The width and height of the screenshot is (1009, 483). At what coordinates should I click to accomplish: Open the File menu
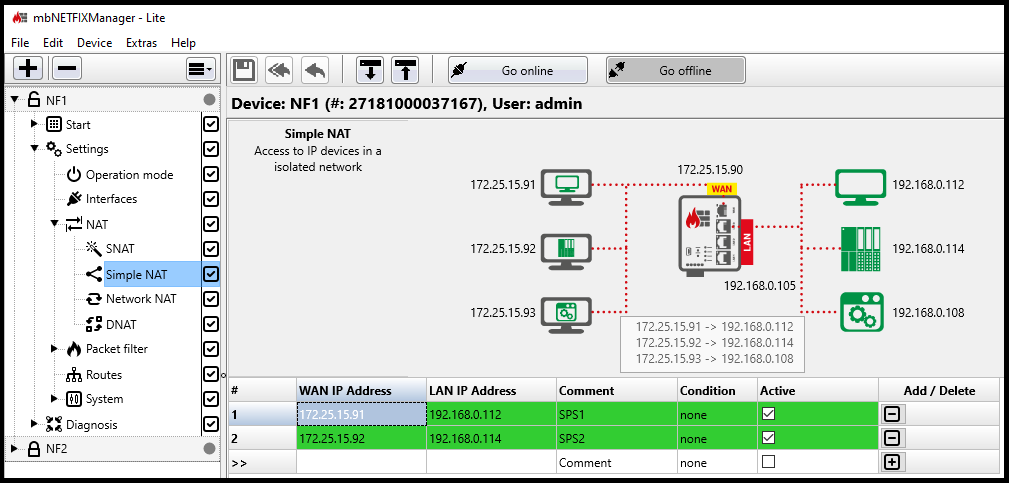21,43
